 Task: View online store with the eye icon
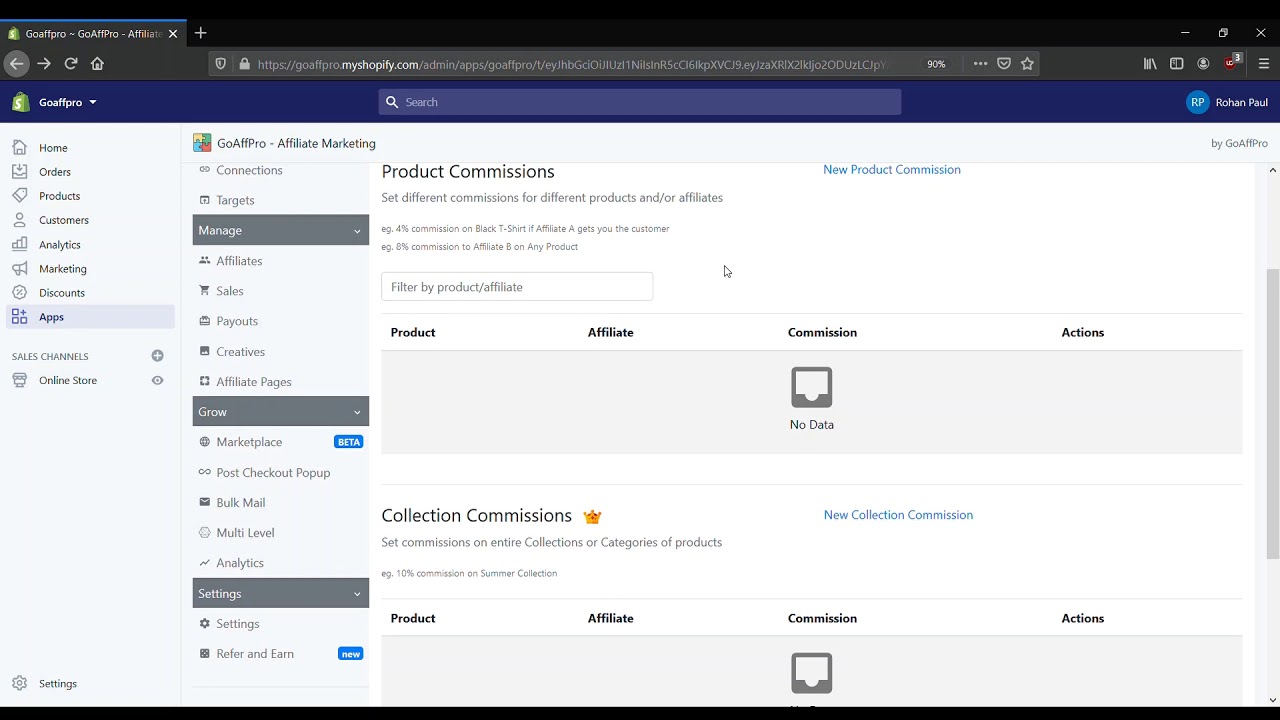[157, 380]
